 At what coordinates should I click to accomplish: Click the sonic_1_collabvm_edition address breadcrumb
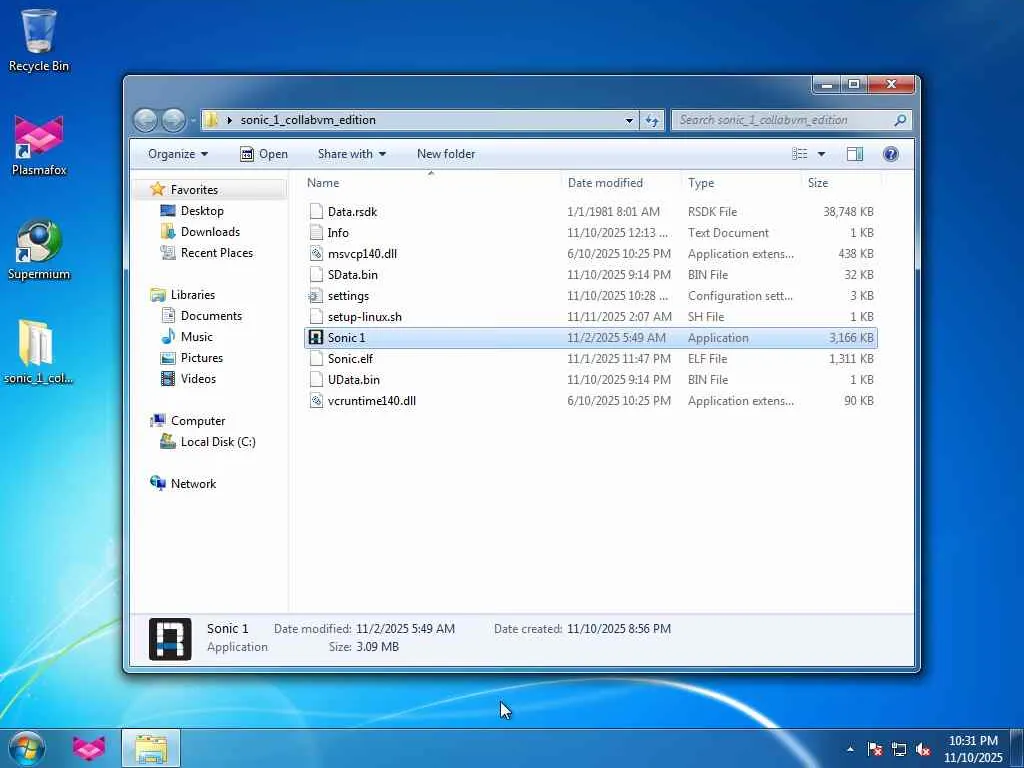(x=308, y=120)
